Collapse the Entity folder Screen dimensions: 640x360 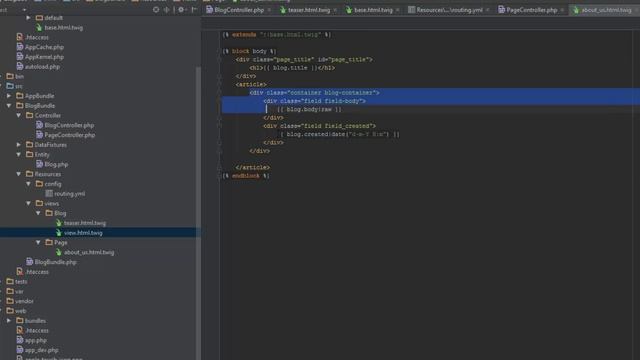[x=18, y=155]
